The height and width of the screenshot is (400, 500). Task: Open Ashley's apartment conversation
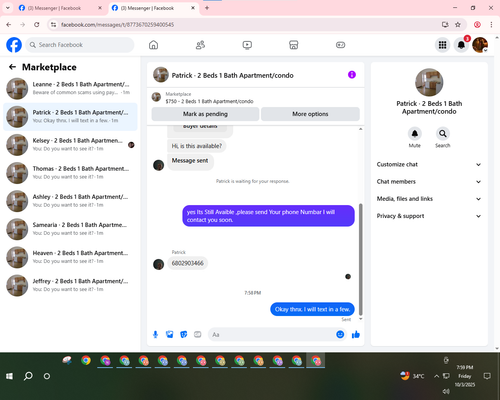[x=70, y=201]
